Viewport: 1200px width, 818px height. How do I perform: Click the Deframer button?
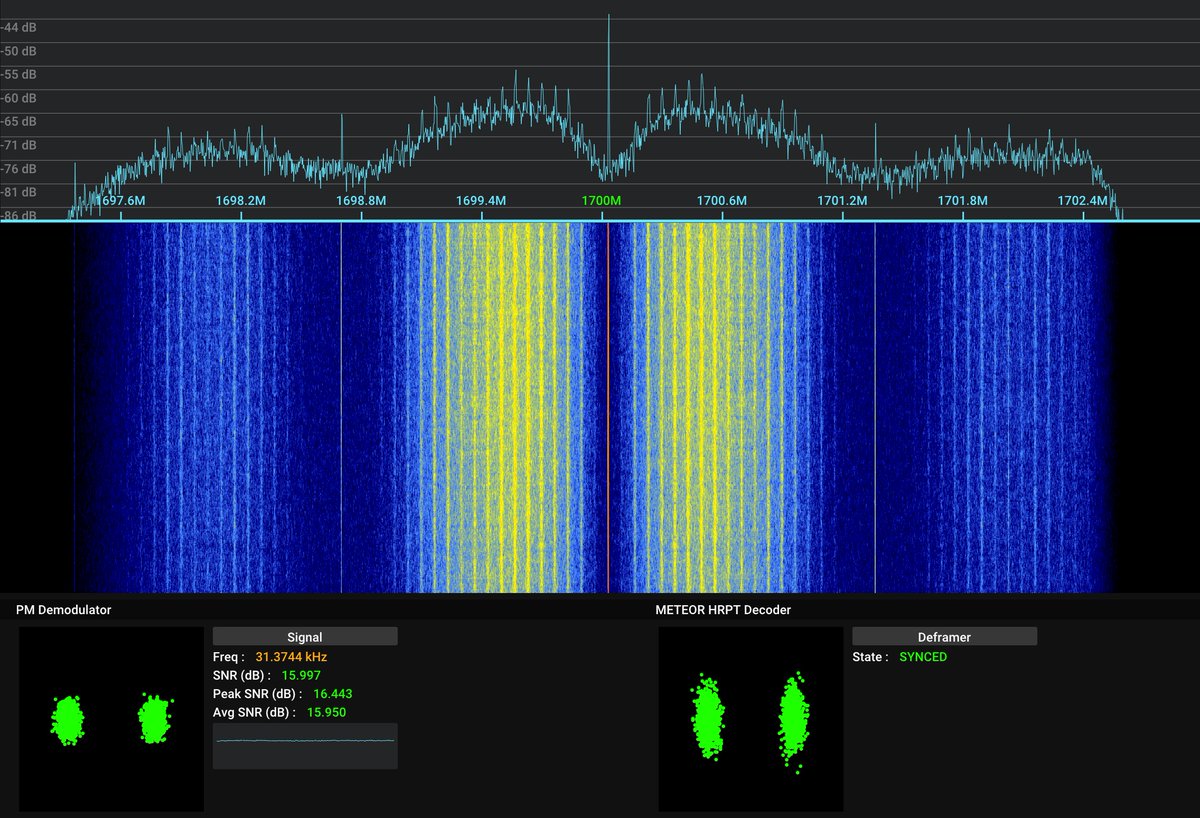[944, 636]
